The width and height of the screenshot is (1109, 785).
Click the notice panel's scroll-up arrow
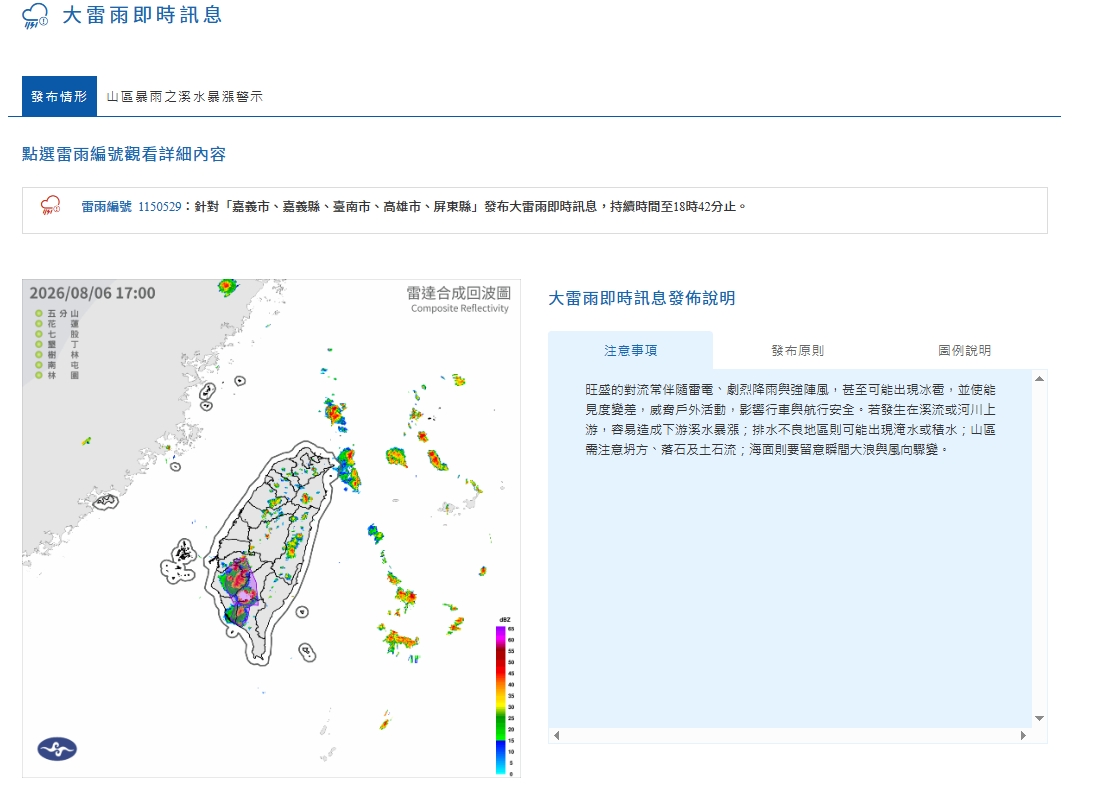[1039, 379]
